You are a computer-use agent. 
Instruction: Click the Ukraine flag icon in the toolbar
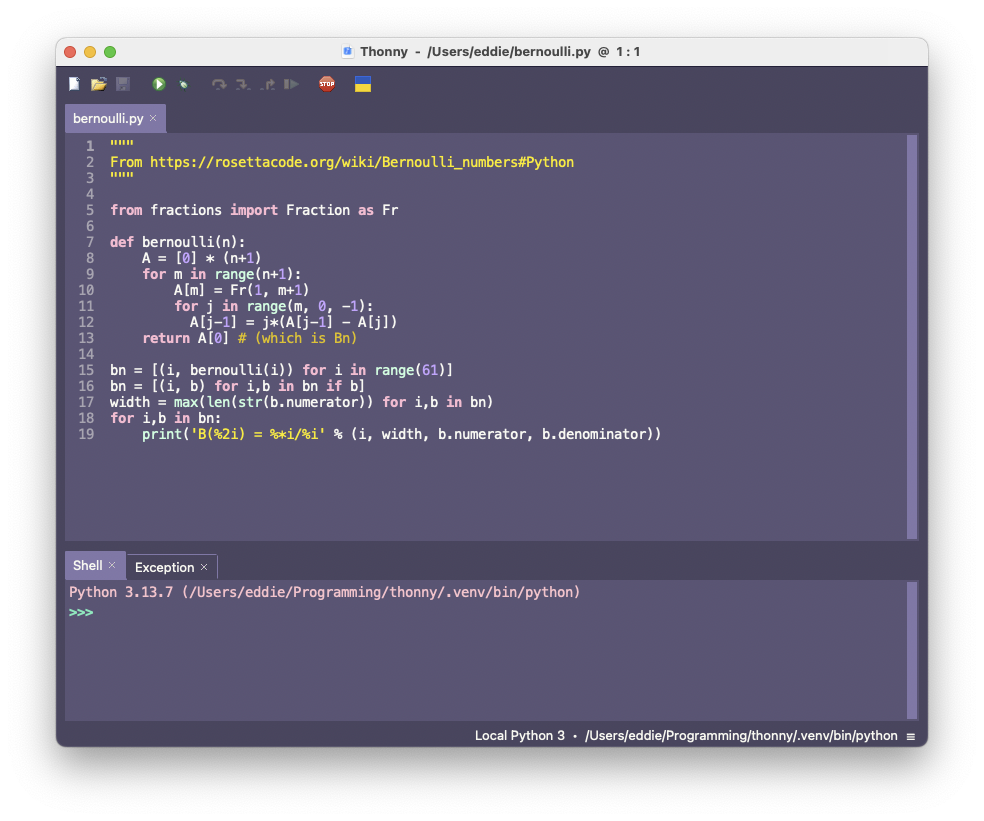point(363,84)
